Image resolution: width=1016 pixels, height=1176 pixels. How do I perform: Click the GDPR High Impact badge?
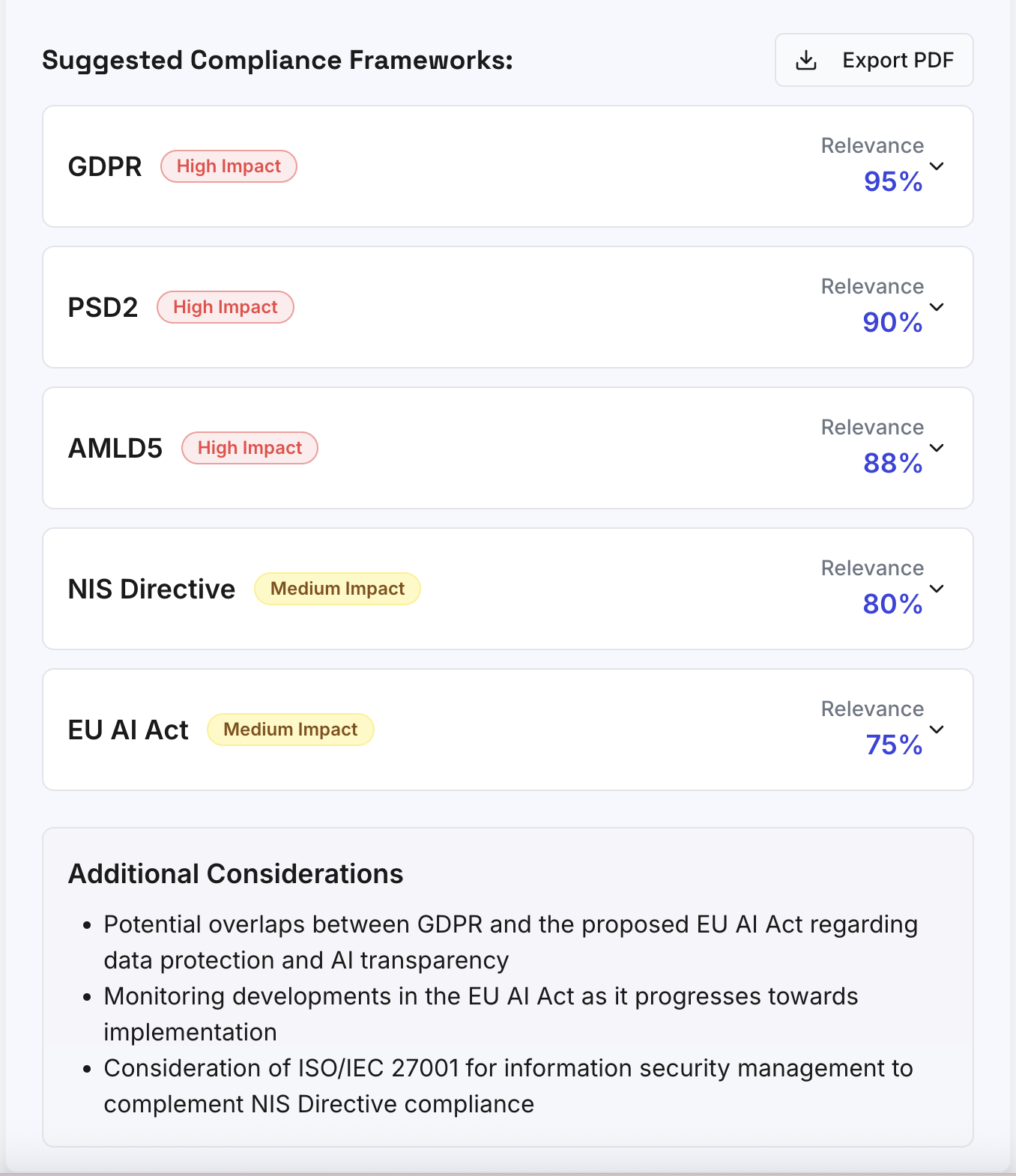click(x=229, y=166)
